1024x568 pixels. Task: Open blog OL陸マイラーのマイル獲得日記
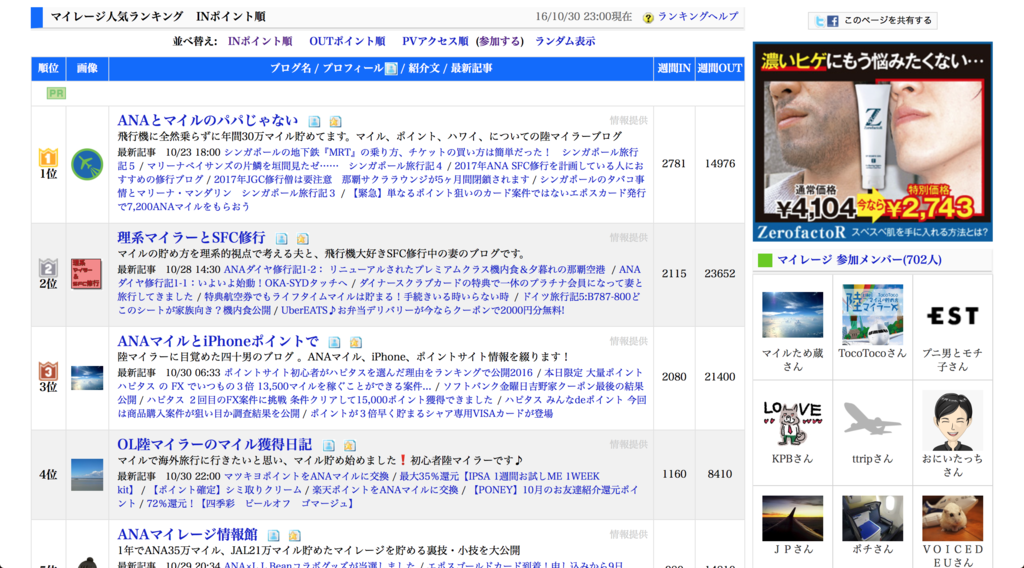(215, 445)
